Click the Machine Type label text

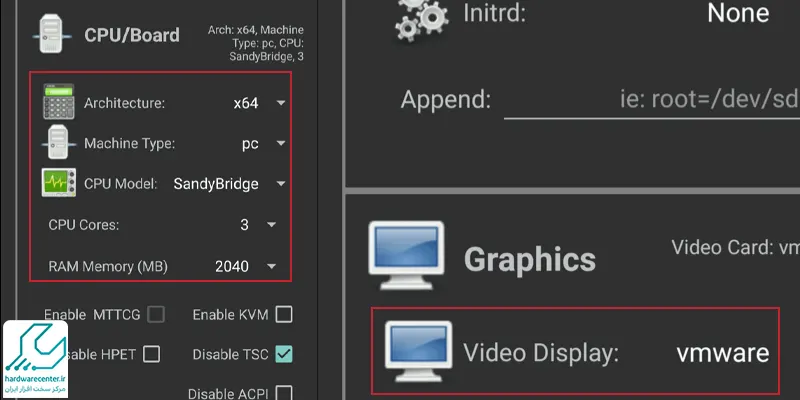pos(129,144)
